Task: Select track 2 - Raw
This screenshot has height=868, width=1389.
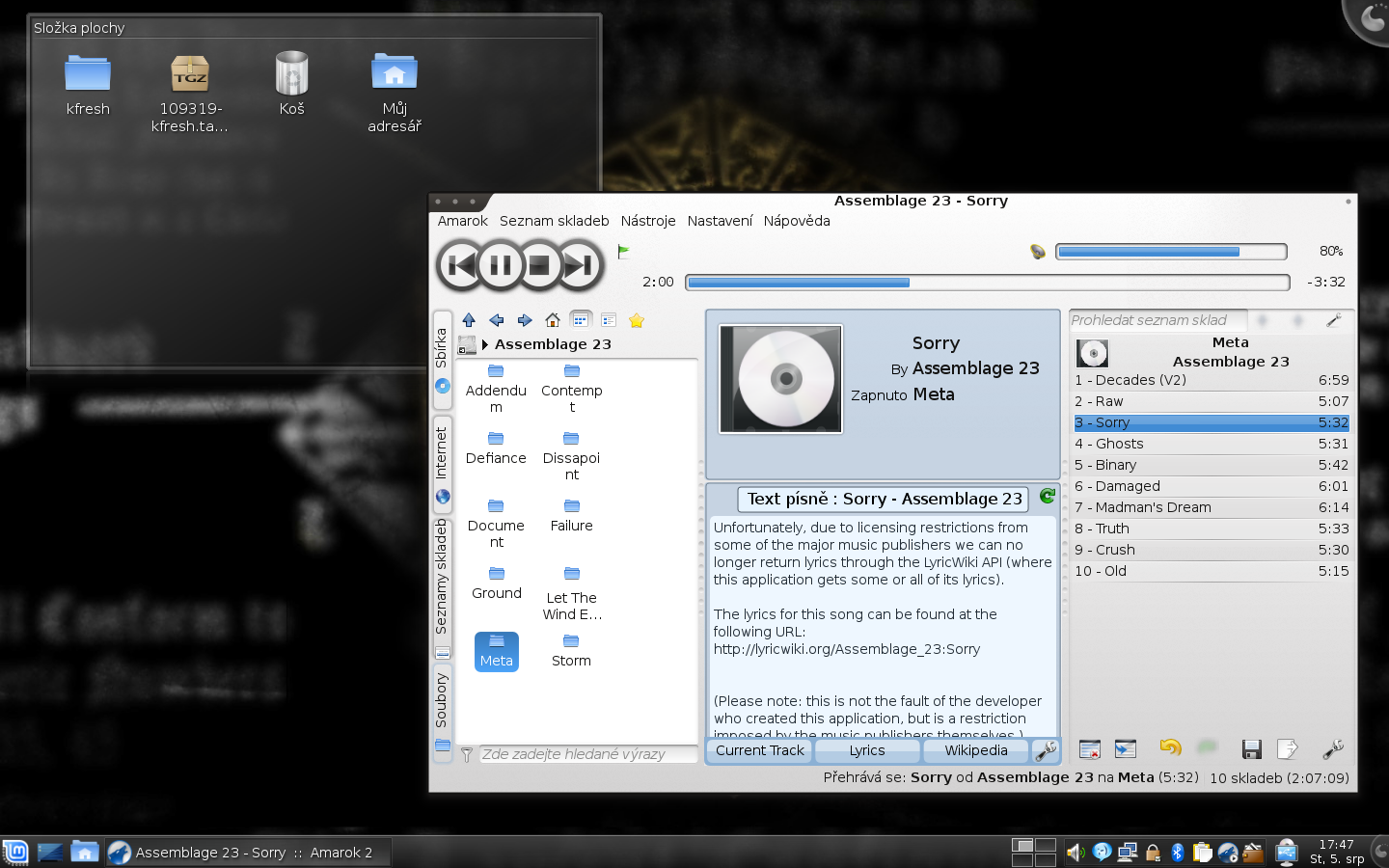Action: [1212, 401]
